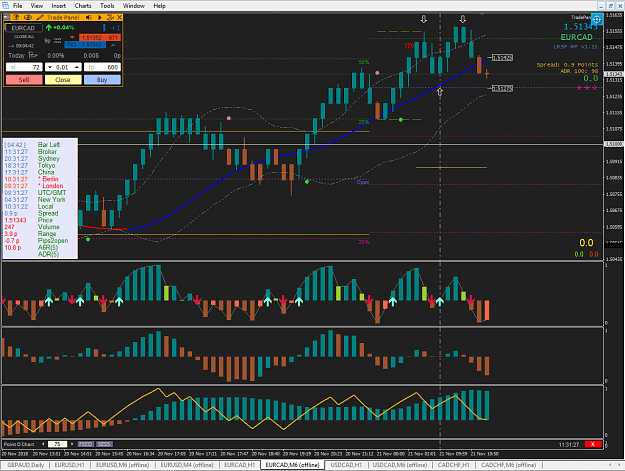The image size is (625, 471).
Task: Click the tp input field showing 600
Action: pyautogui.click(x=102, y=67)
